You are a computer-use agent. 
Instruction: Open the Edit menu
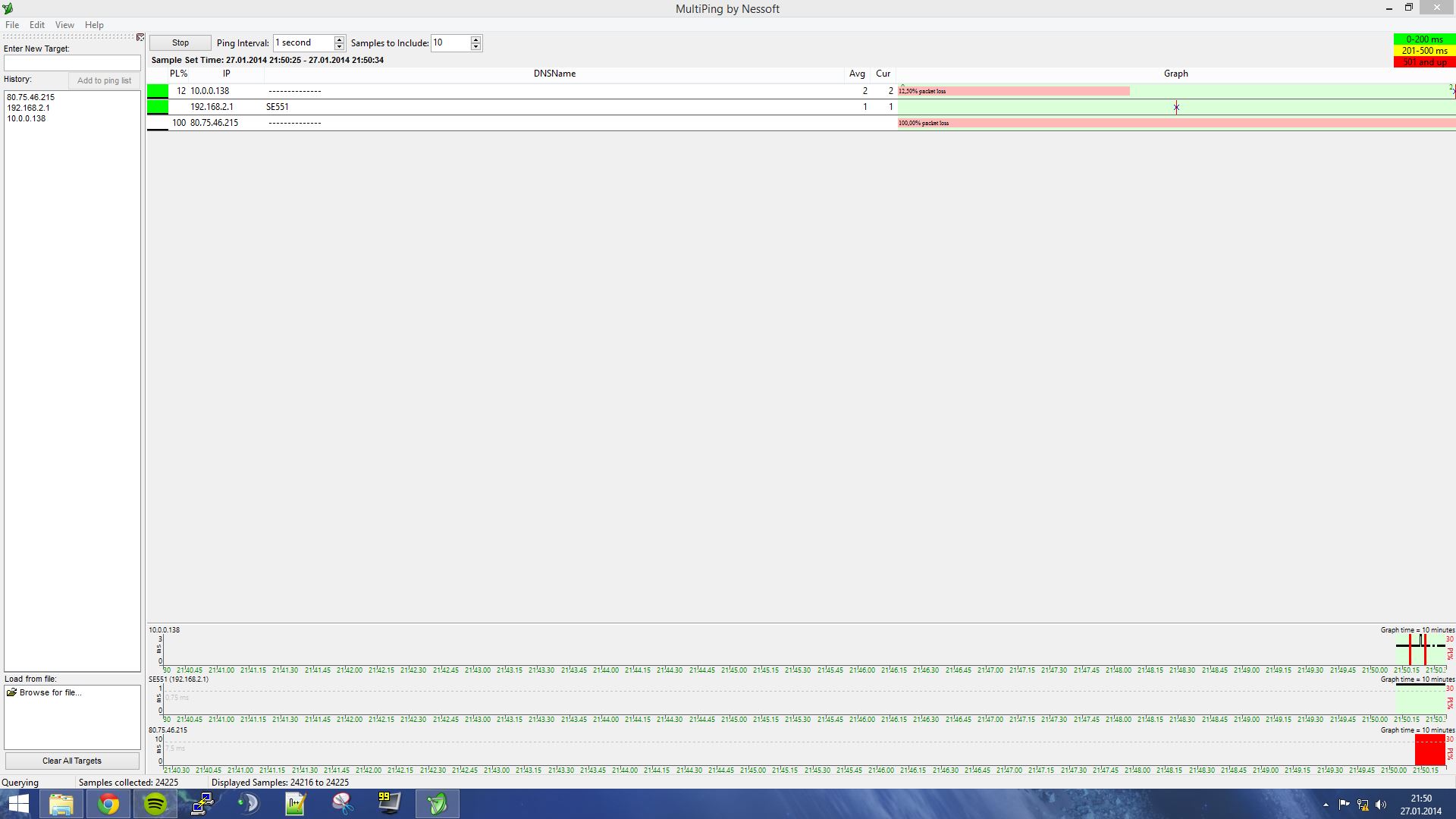click(x=36, y=25)
